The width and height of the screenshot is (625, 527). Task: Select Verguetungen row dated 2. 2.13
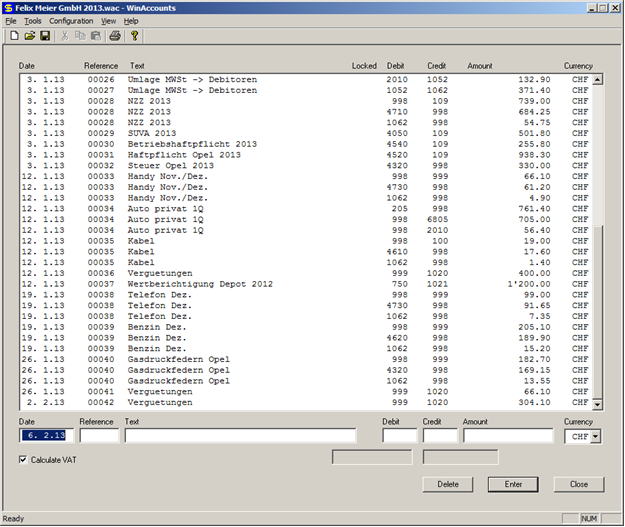[x=306, y=403]
